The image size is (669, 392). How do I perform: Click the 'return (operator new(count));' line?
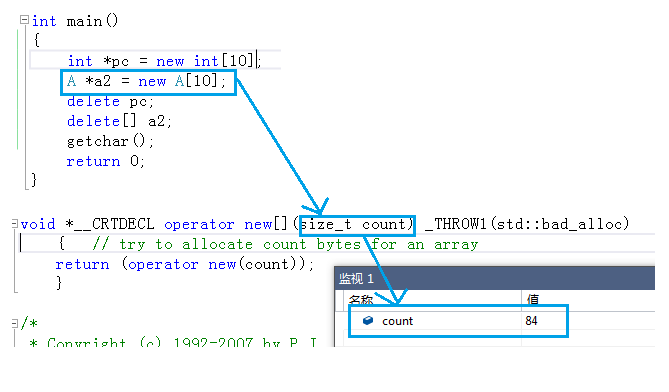(x=185, y=264)
